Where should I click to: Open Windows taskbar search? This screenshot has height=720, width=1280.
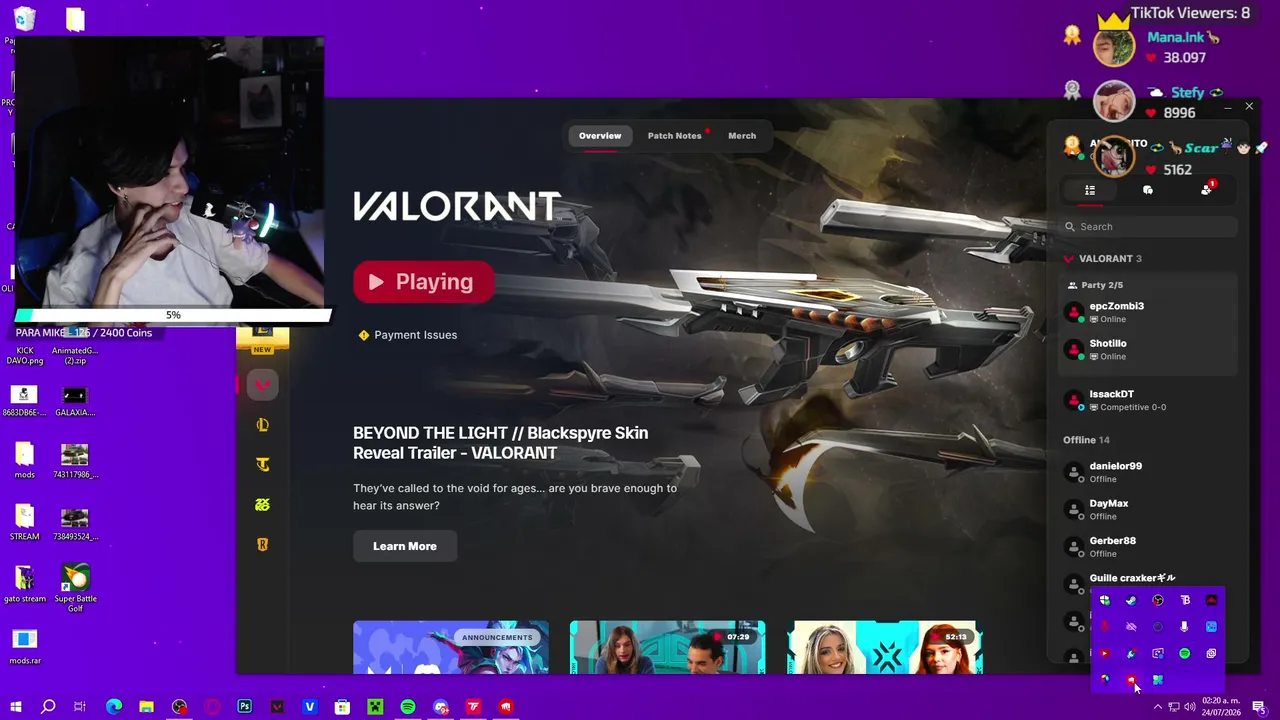[x=48, y=707]
